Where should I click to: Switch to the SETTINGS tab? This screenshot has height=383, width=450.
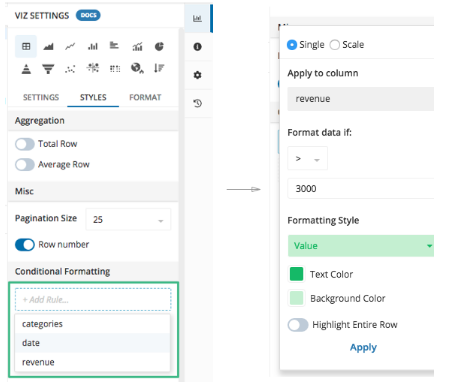pyautogui.click(x=41, y=97)
